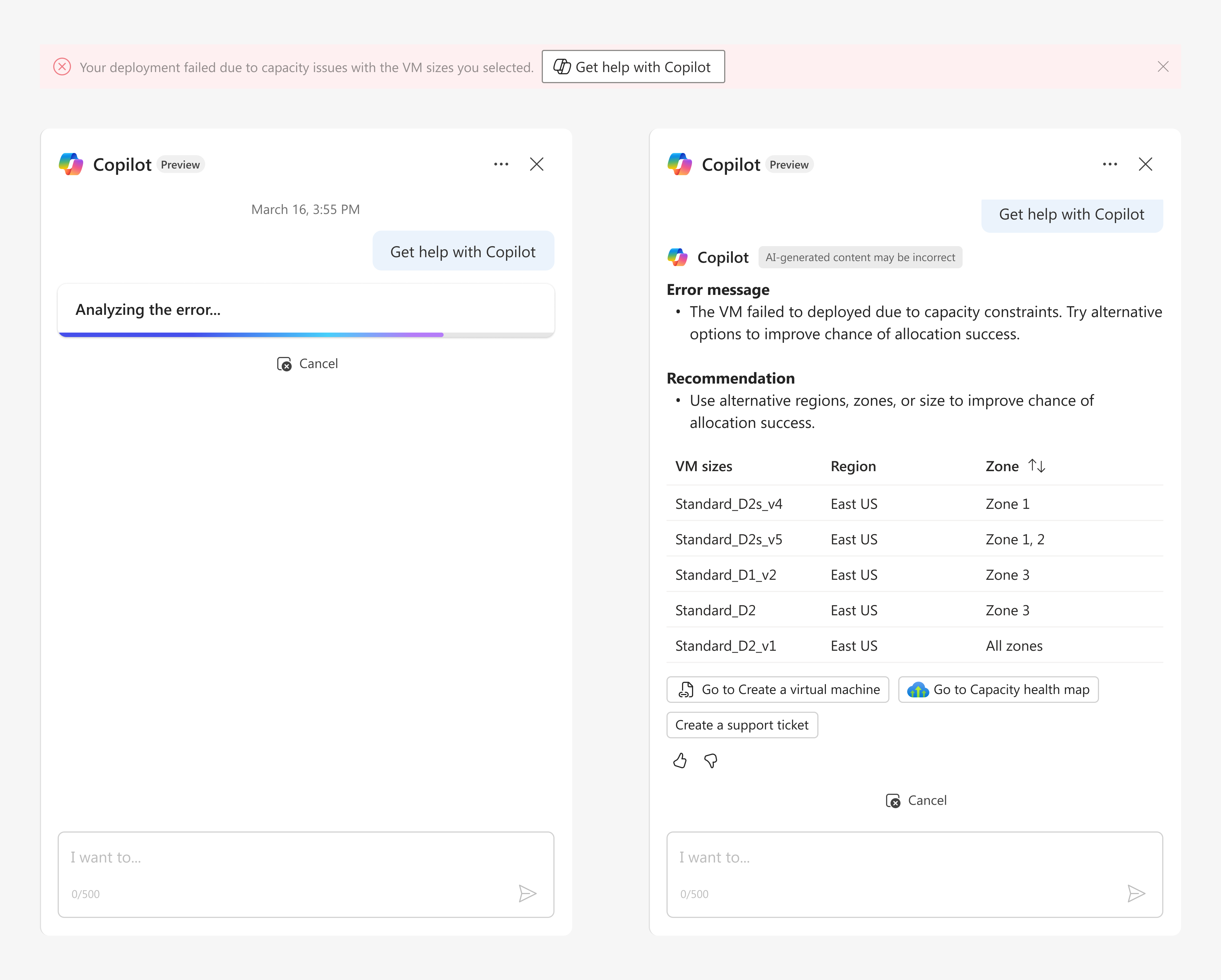The height and width of the screenshot is (980, 1221).
Task: Click the VM sizes column header
Action: click(704, 466)
